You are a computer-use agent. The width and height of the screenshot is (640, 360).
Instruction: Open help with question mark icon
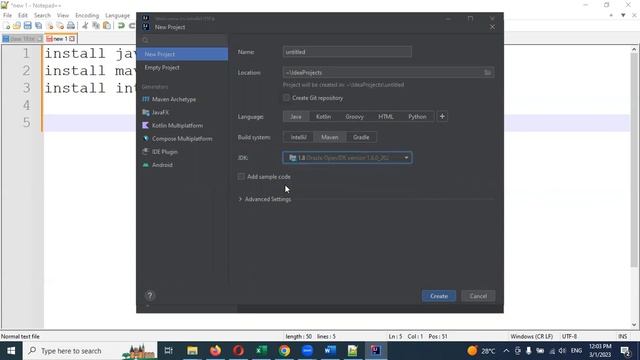click(x=150, y=296)
